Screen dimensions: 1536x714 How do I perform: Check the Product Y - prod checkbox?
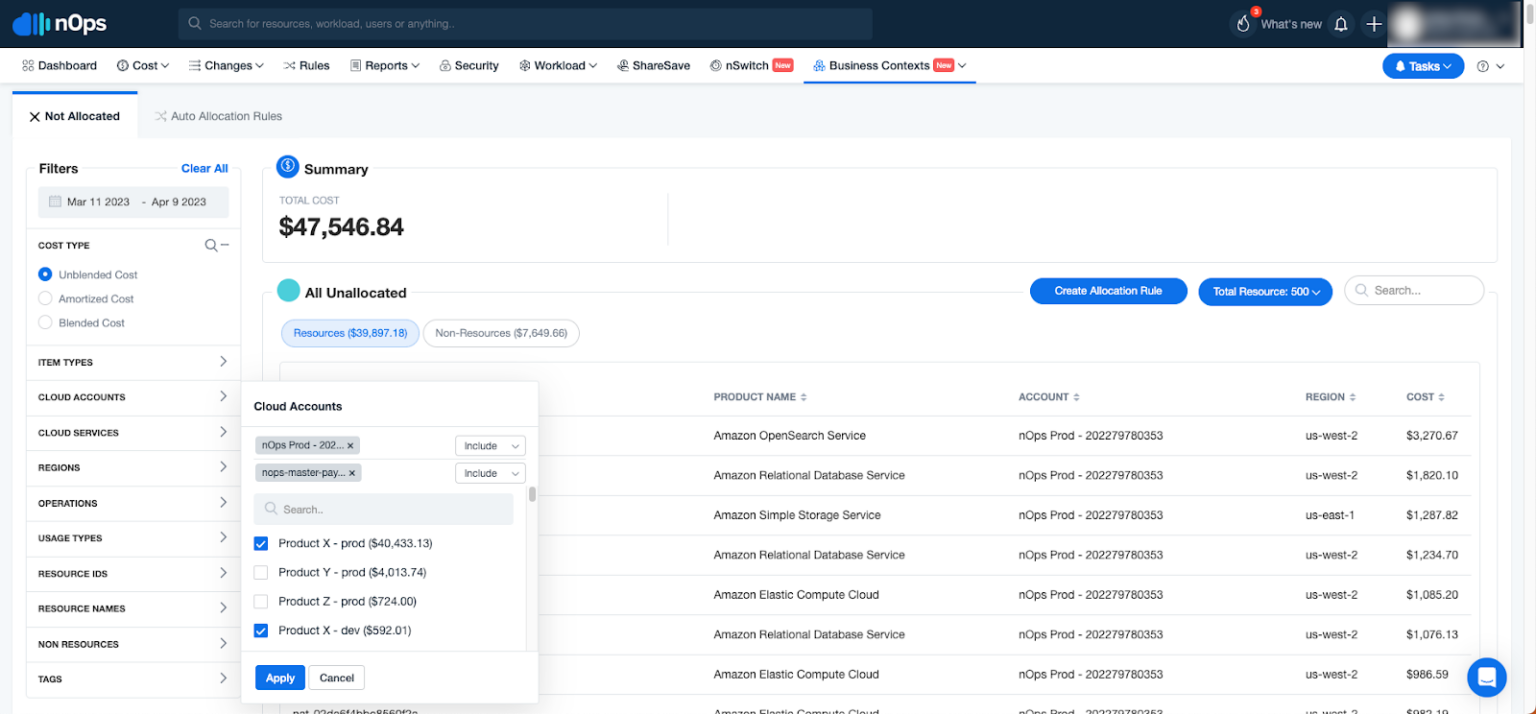(x=261, y=572)
